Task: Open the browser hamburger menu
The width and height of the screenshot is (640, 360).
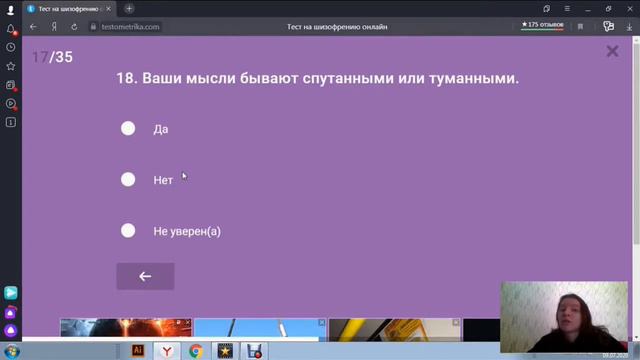Action: (567, 9)
